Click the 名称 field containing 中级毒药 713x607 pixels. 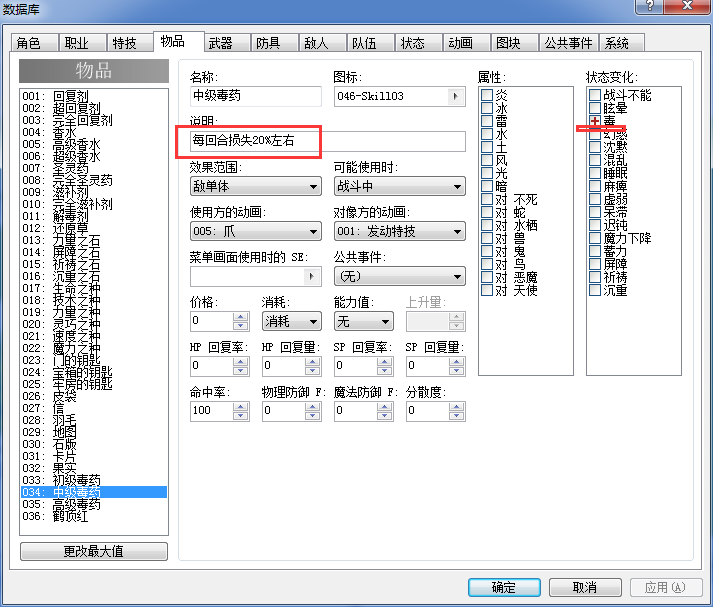click(256, 96)
